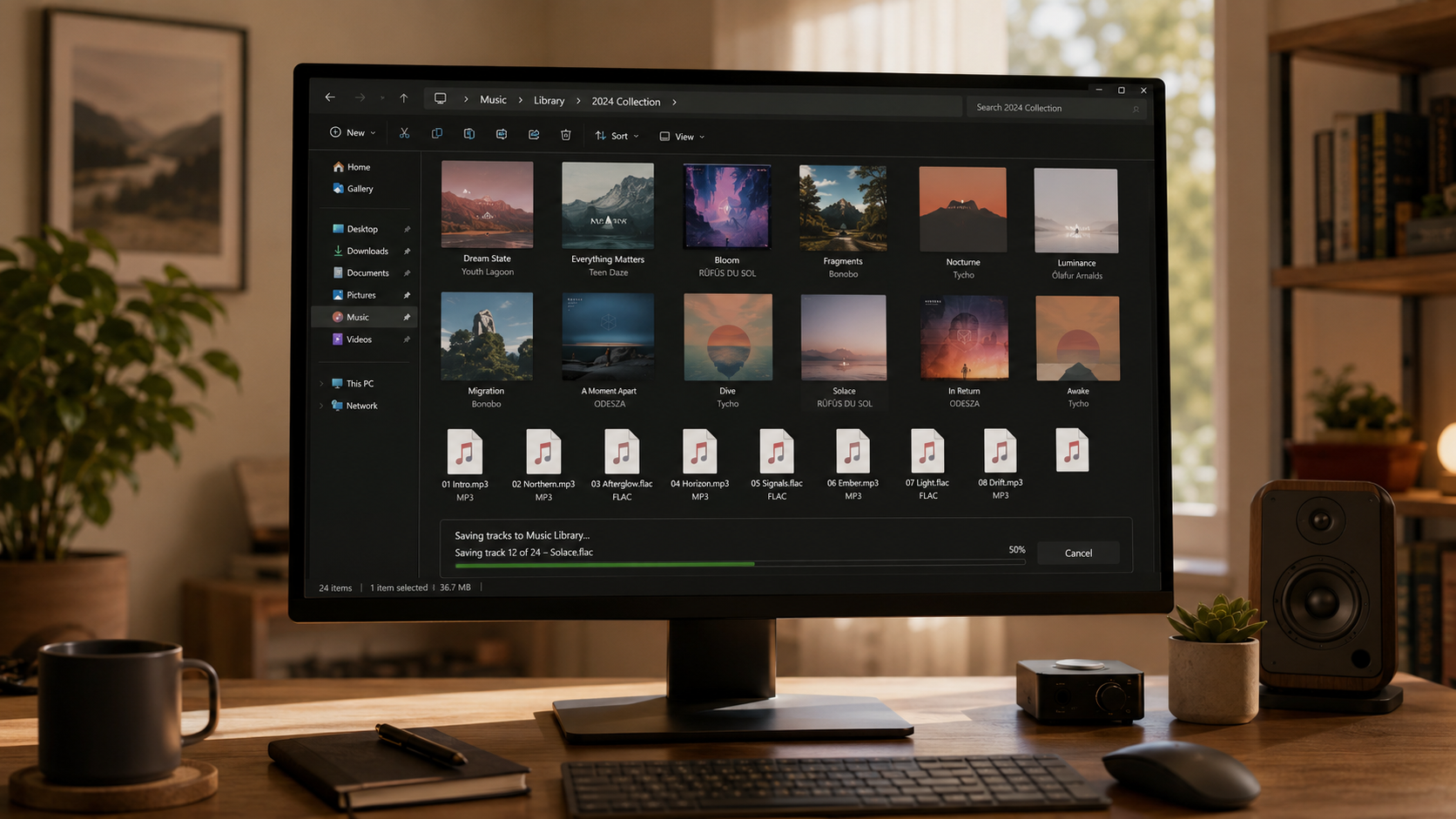
Task: Select the 06 Ember.mp3 file icon
Action: tap(853, 451)
